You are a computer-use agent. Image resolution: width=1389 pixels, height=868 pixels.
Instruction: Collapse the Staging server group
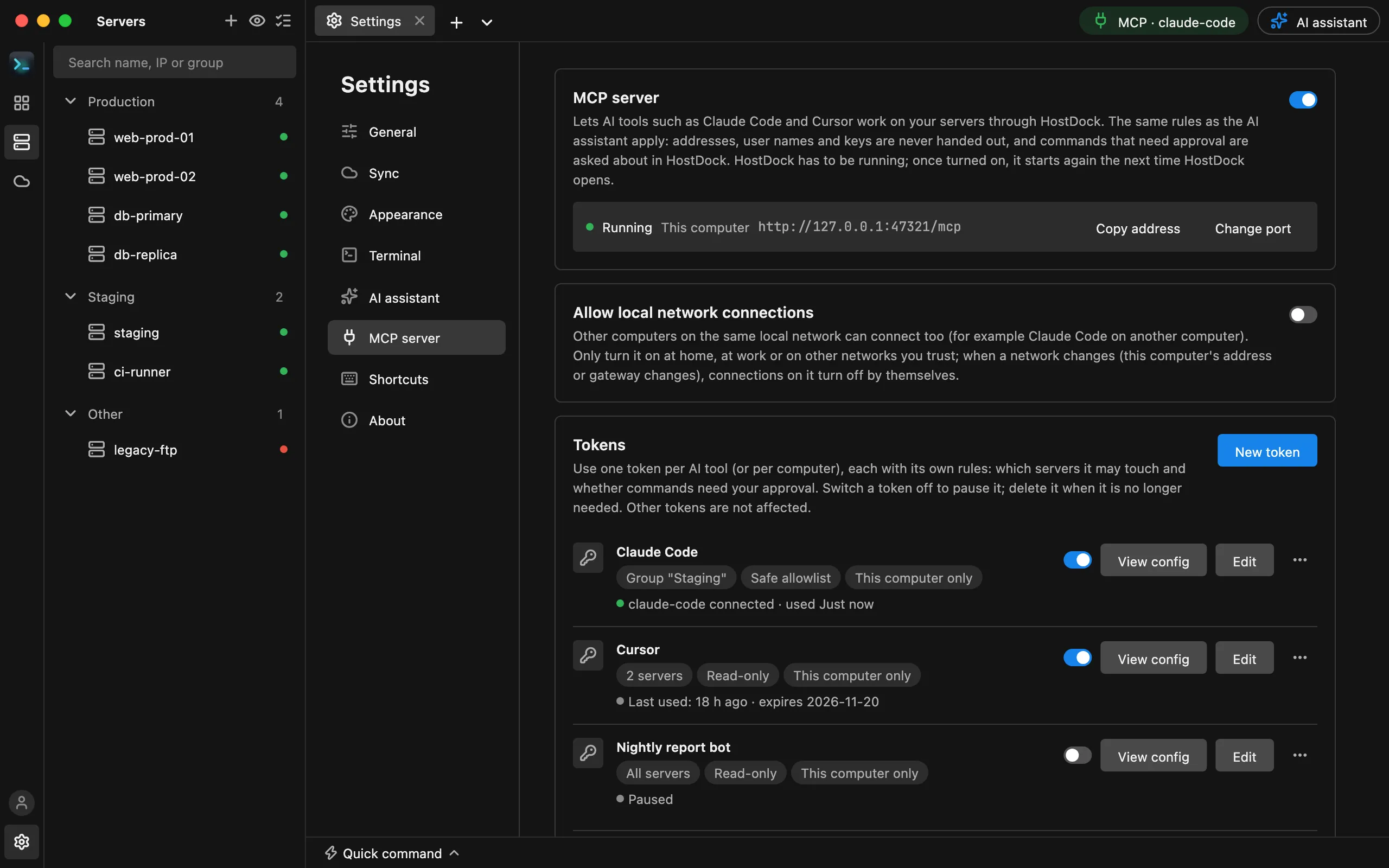point(71,296)
